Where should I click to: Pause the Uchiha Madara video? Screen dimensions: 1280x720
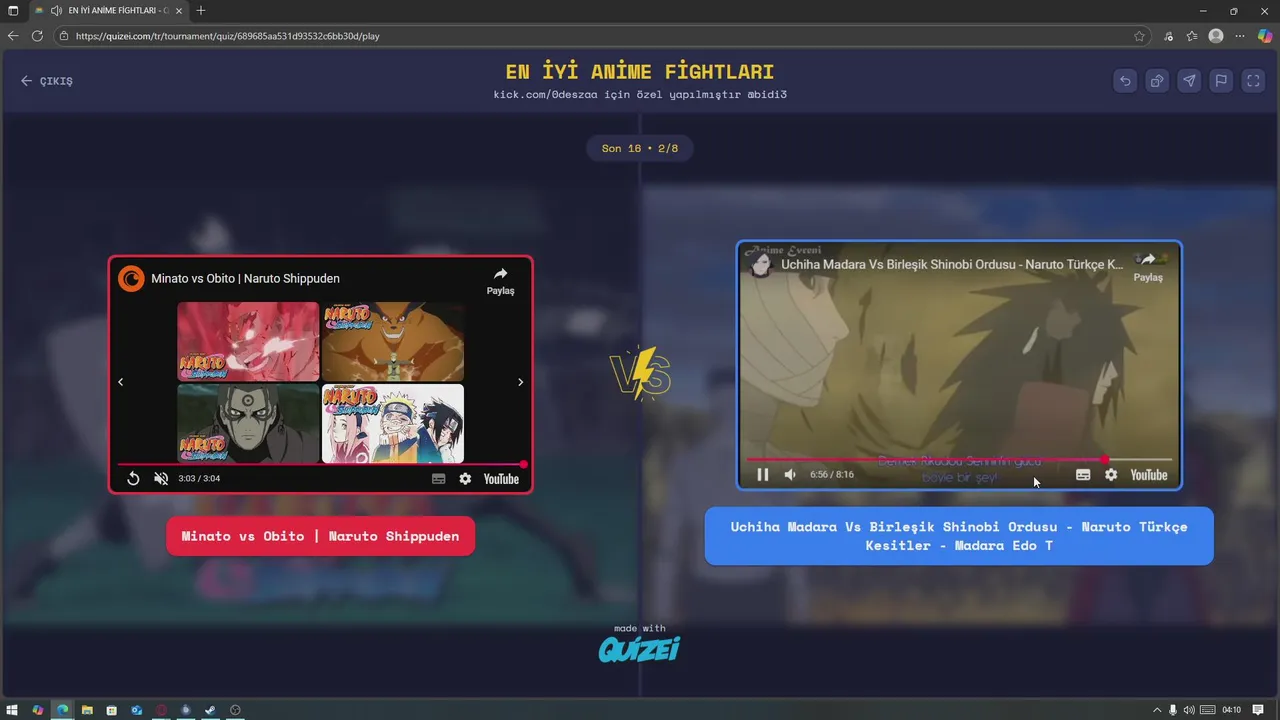point(762,475)
